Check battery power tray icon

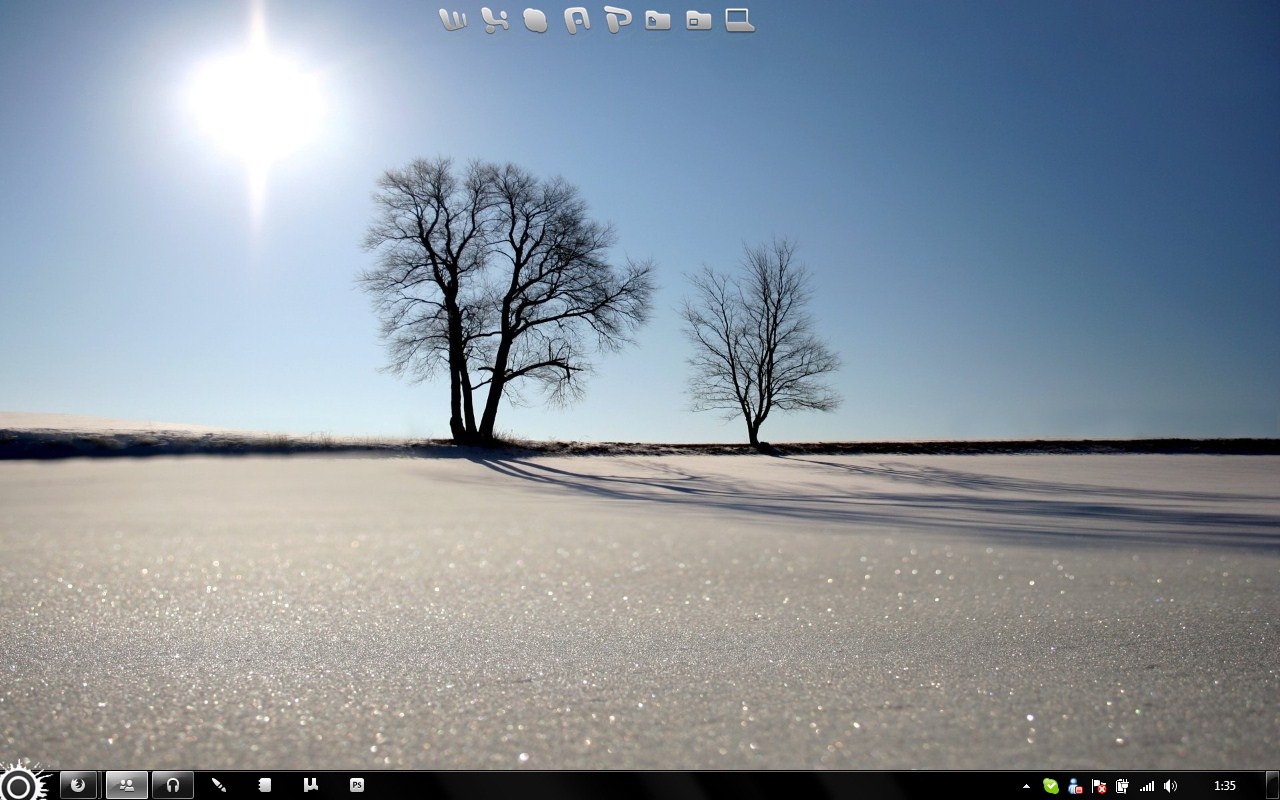tap(1123, 786)
